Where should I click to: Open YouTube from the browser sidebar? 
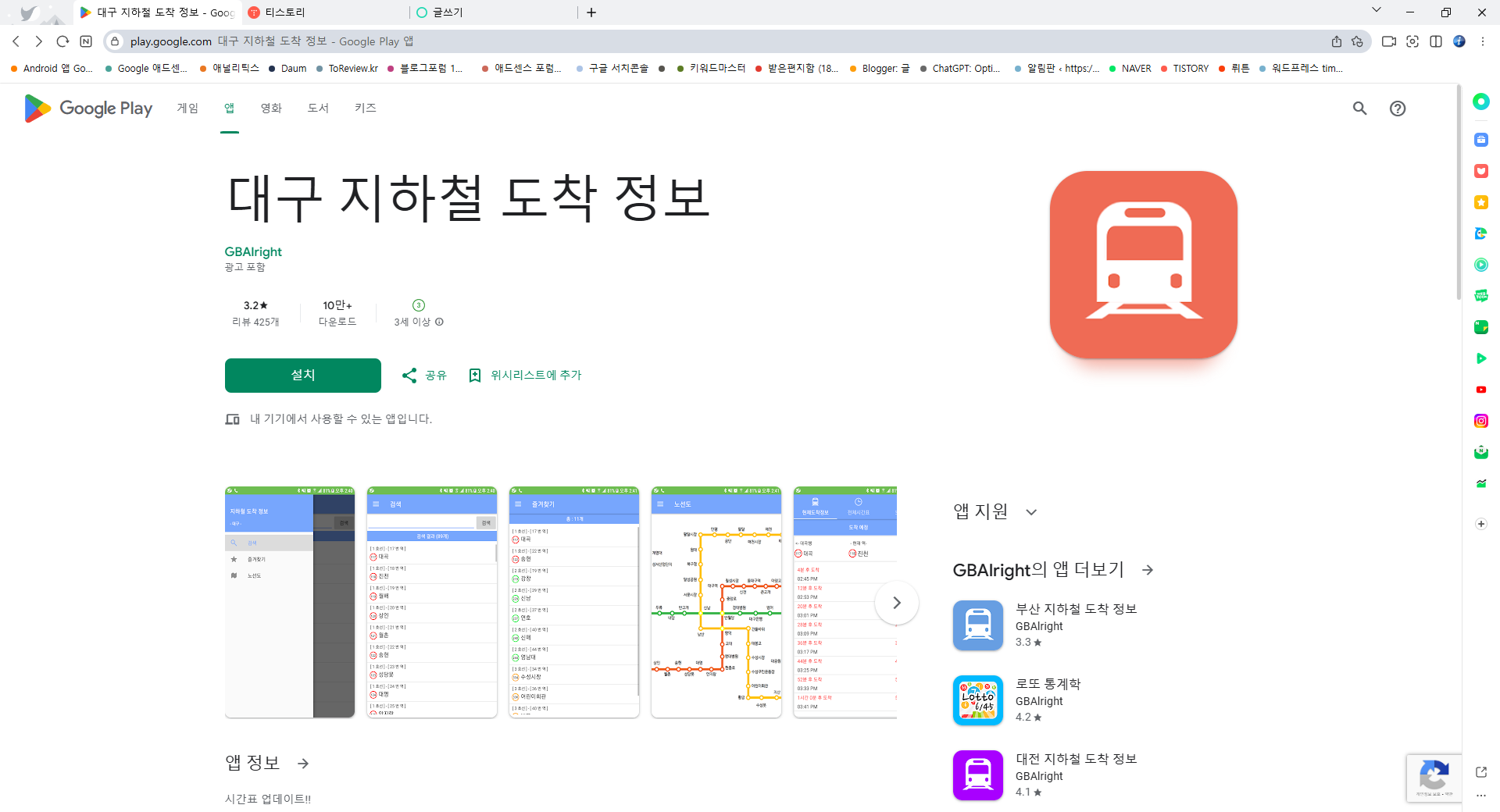click(1481, 390)
